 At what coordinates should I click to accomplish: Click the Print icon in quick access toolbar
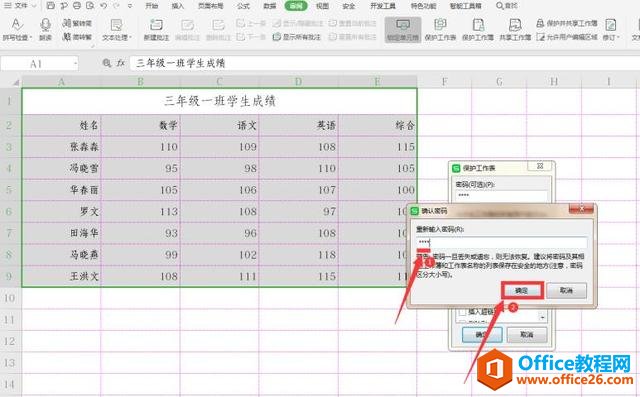coord(77,6)
